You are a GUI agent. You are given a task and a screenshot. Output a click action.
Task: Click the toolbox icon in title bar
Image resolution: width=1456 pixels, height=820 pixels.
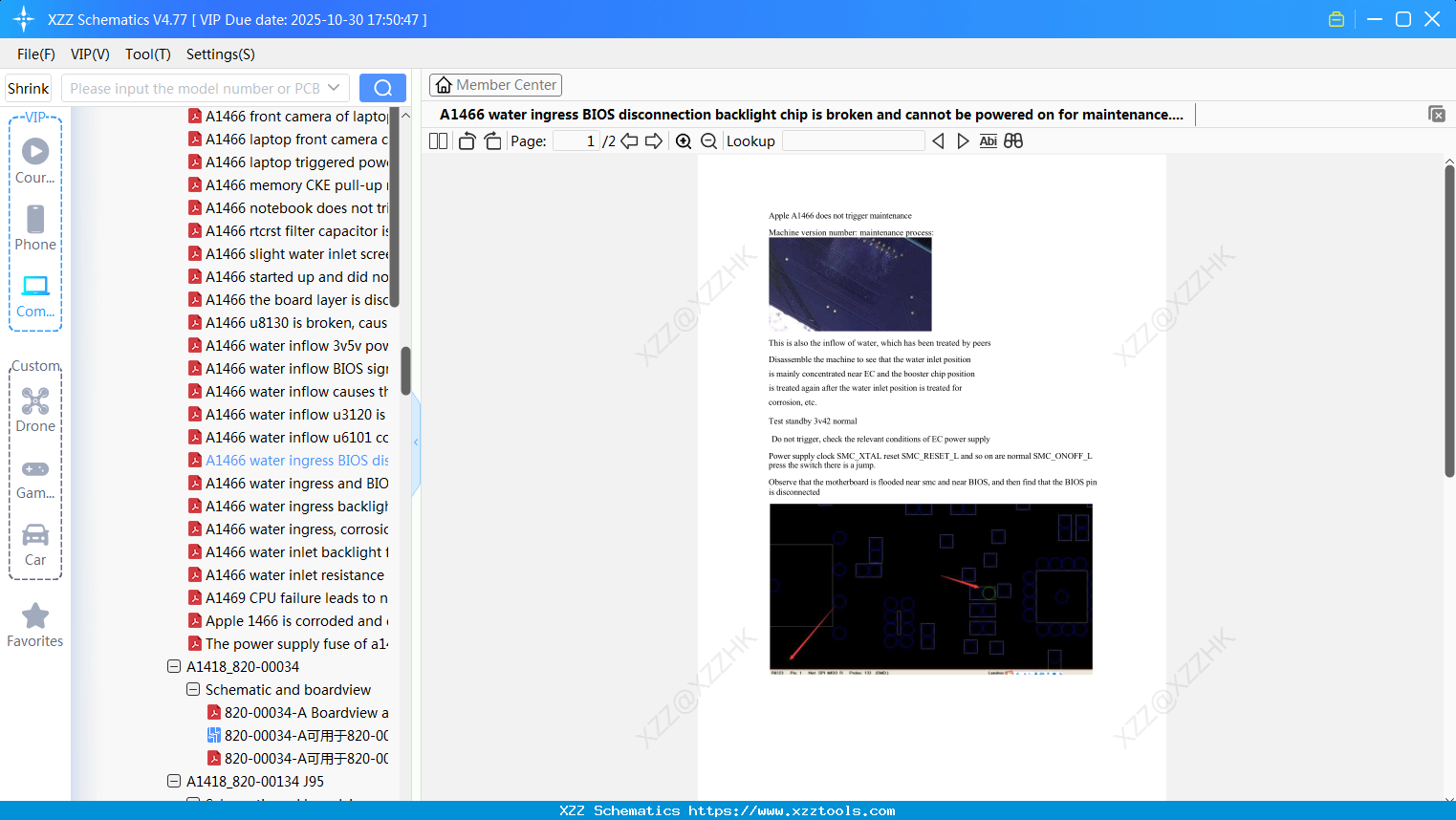point(1336,19)
